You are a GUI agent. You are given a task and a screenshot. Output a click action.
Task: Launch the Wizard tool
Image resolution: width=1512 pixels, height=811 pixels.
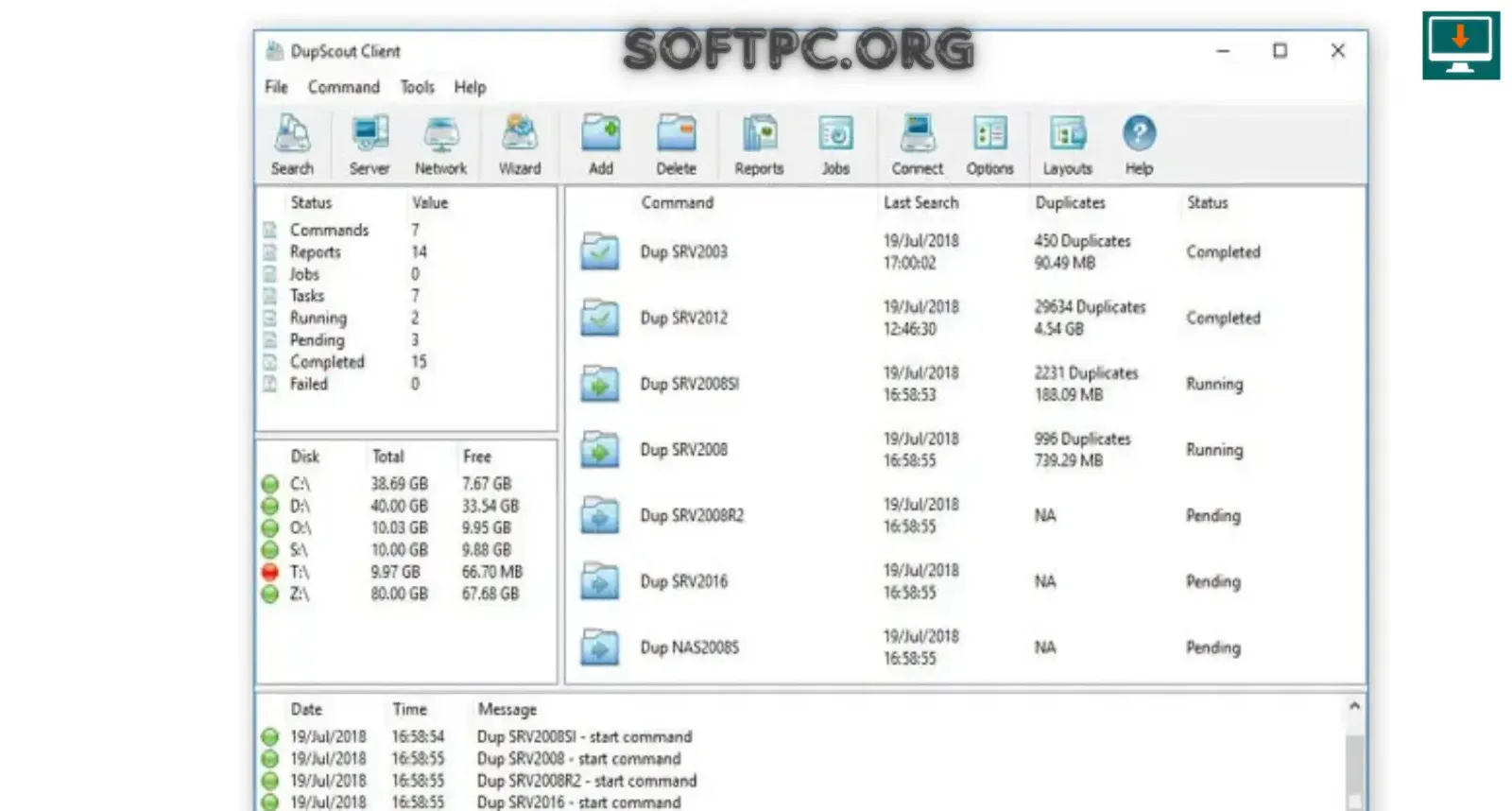coord(520,144)
